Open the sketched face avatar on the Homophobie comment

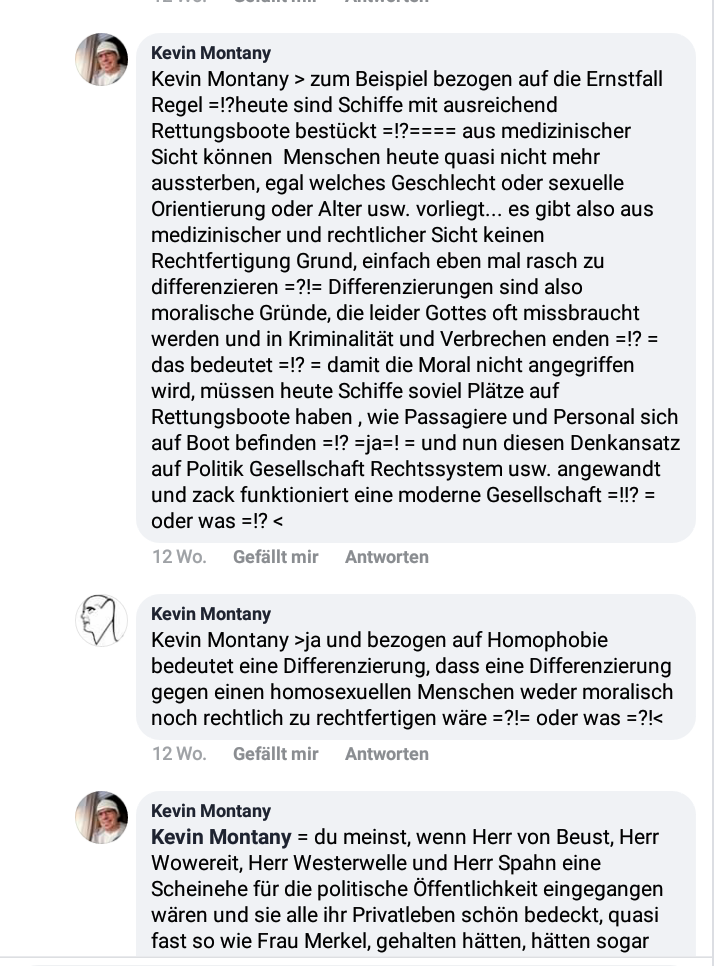coord(102,620)
